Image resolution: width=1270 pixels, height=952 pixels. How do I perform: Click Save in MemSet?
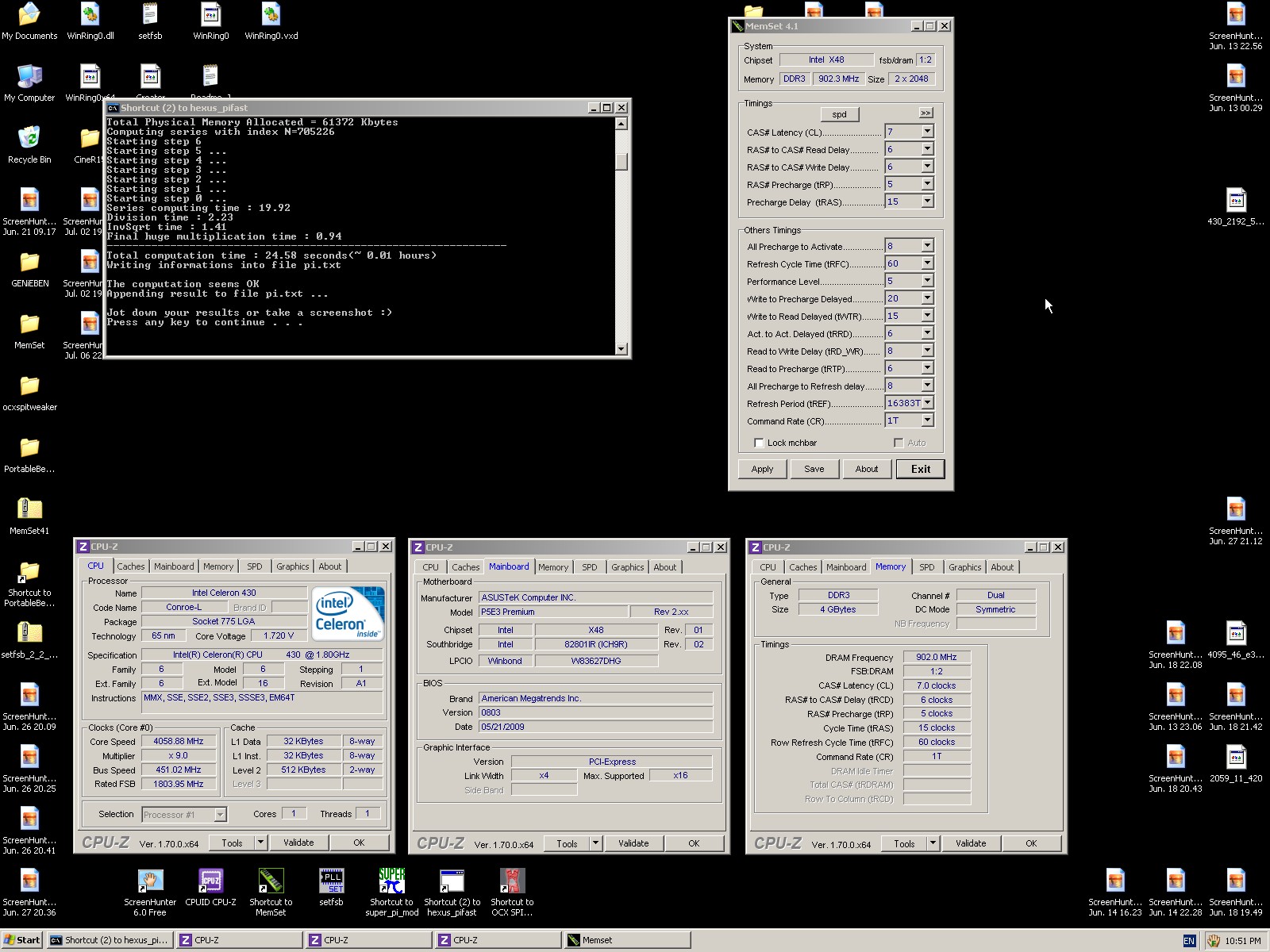814,469
